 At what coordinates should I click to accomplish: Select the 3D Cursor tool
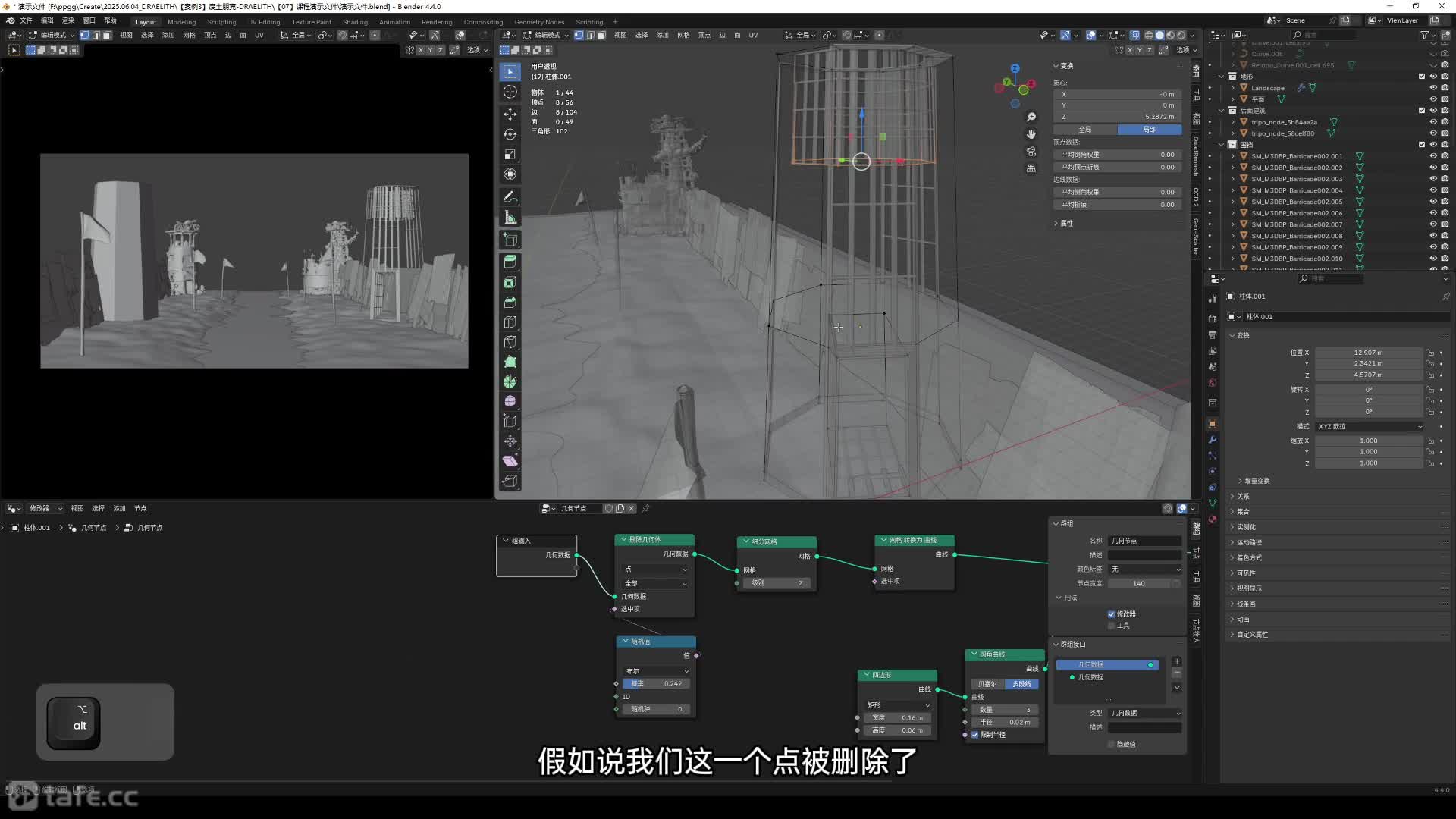click(x=510, y=92)
